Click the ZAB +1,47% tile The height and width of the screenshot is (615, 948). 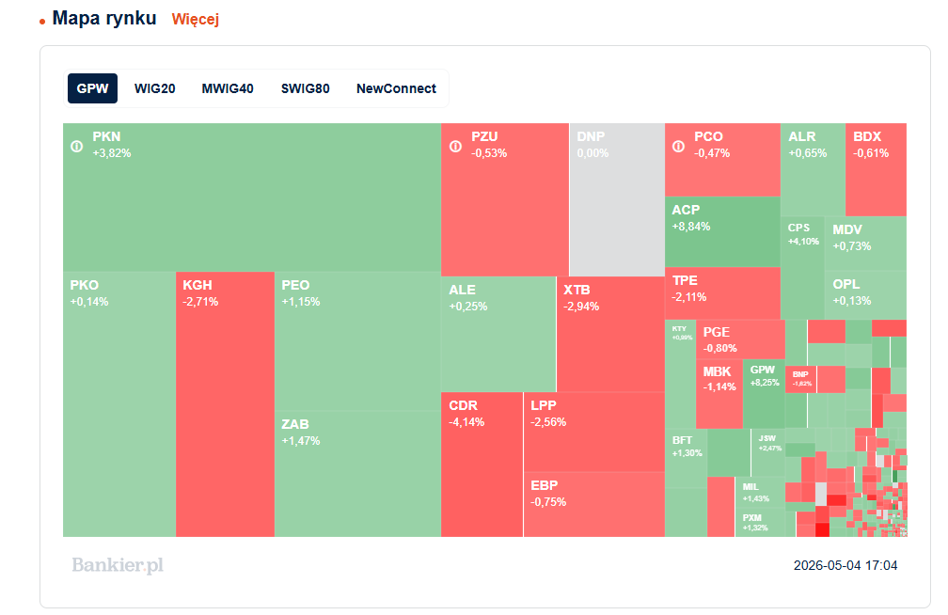pos(358,474)
